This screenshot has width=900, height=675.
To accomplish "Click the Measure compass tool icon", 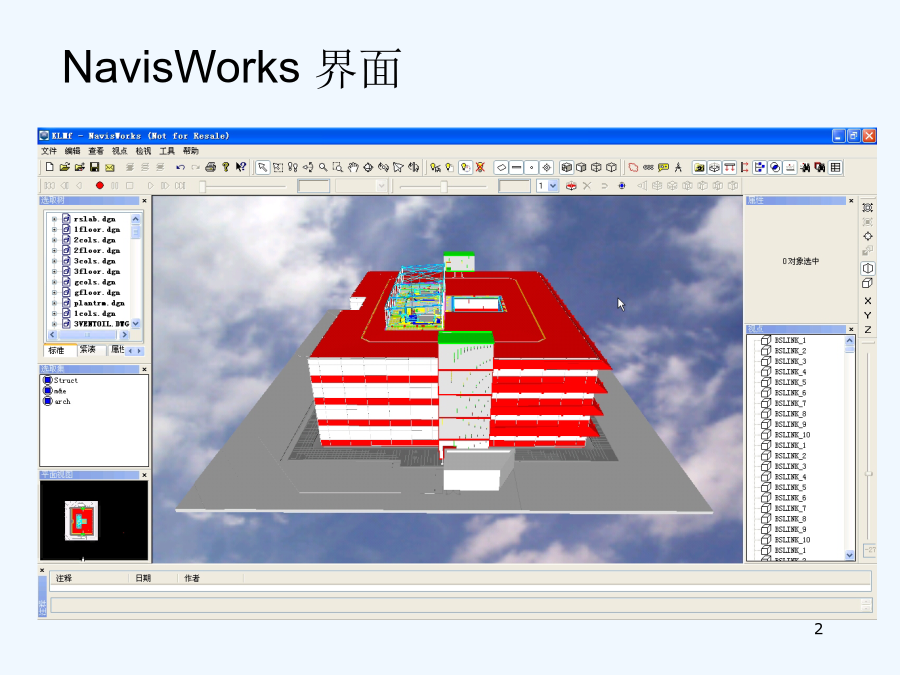I will tap(678, 167).
